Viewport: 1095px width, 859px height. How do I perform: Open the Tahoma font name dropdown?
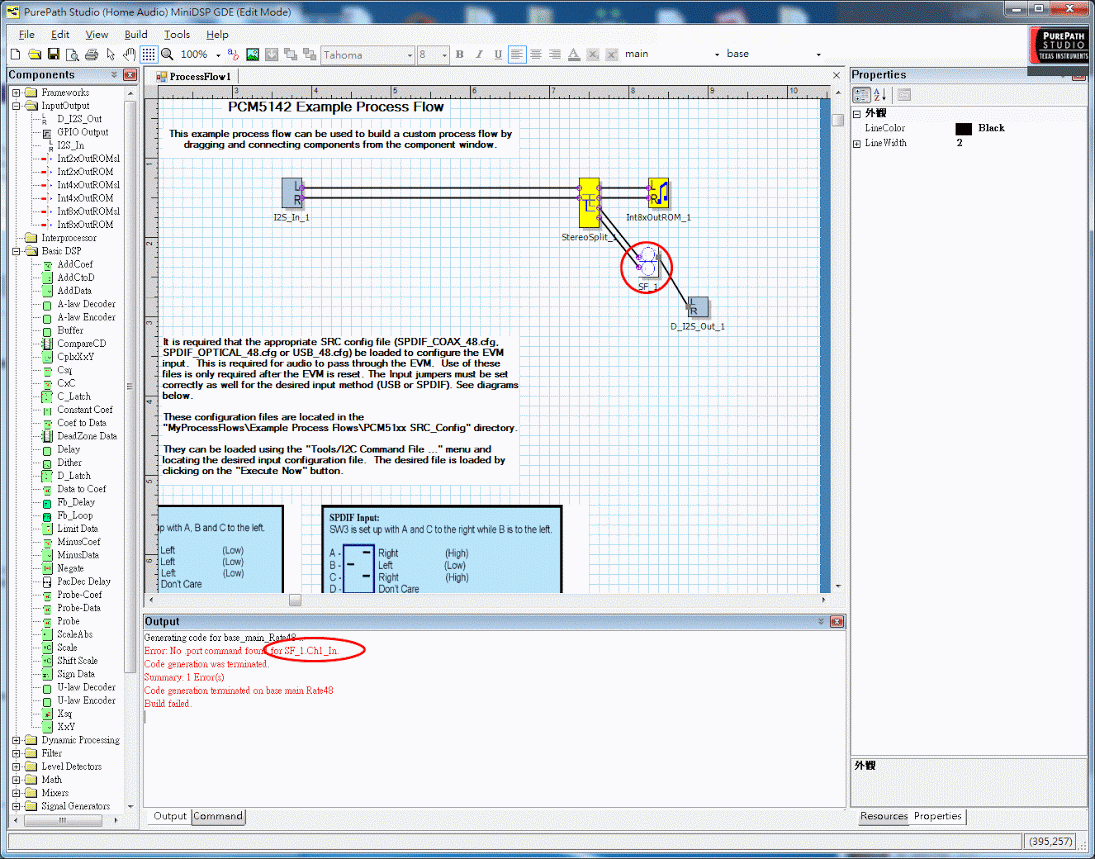pos(409,55)
